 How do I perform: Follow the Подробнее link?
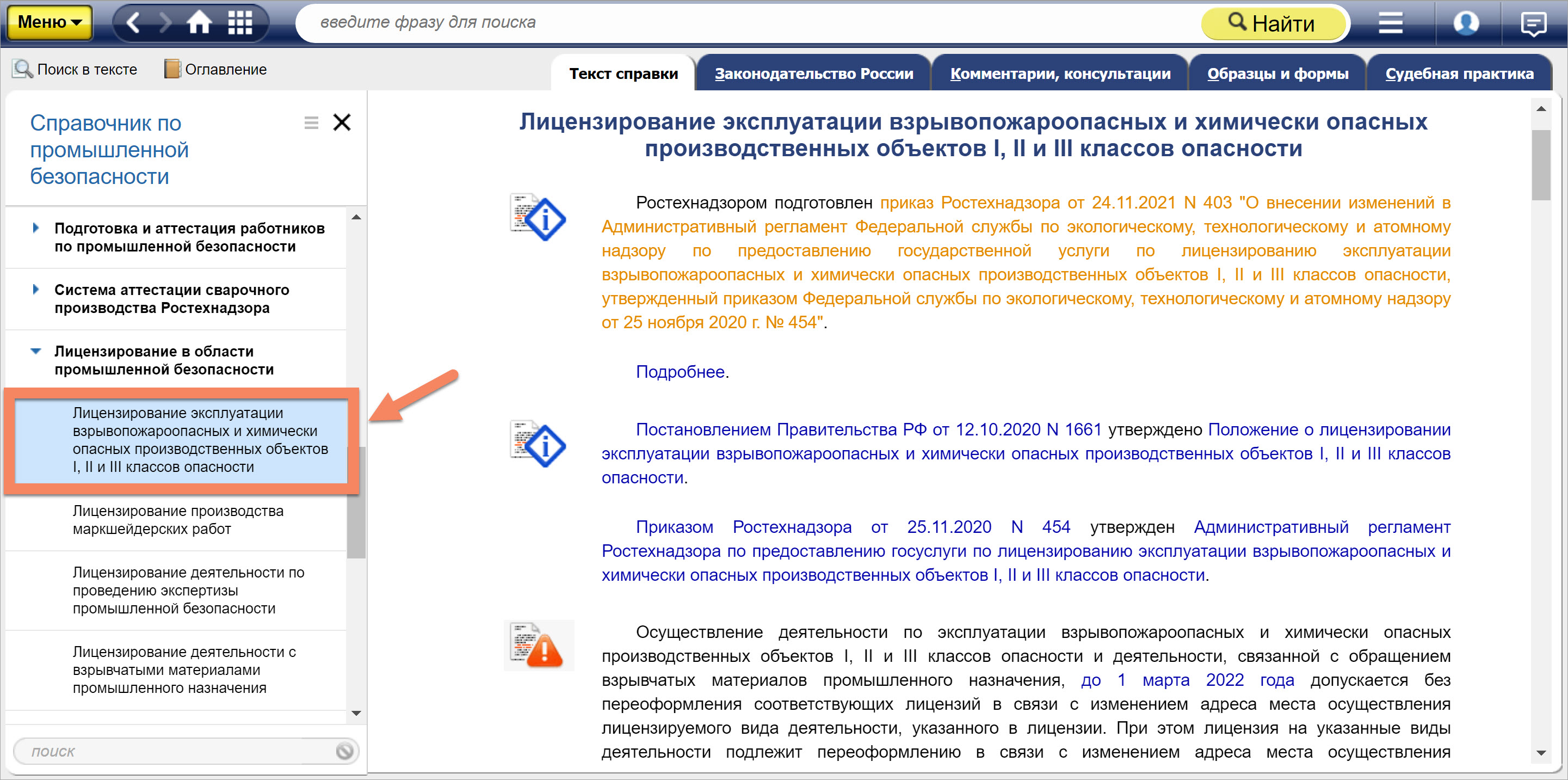point(680,371)
